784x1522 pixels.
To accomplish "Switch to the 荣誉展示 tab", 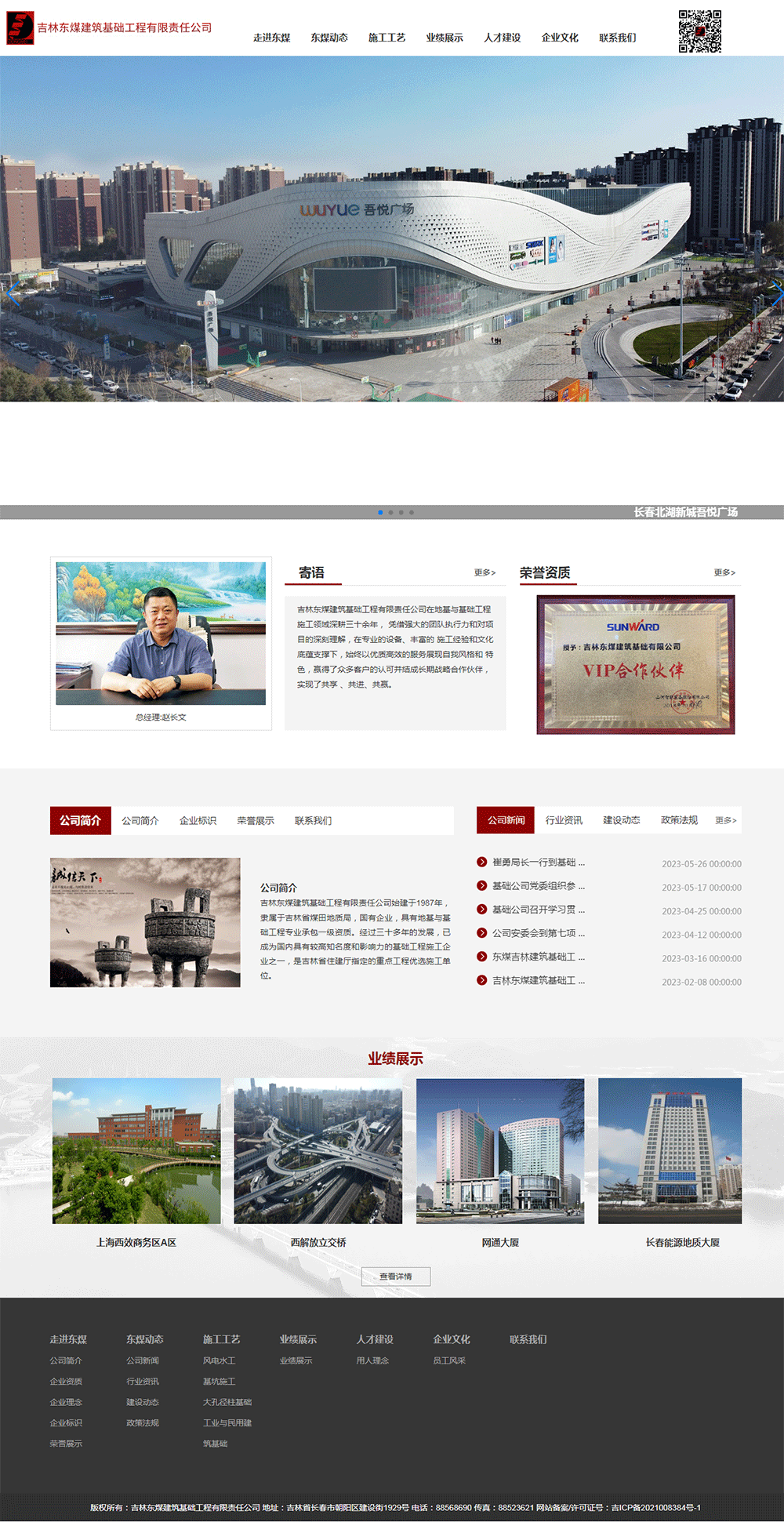I will (256, 821).
